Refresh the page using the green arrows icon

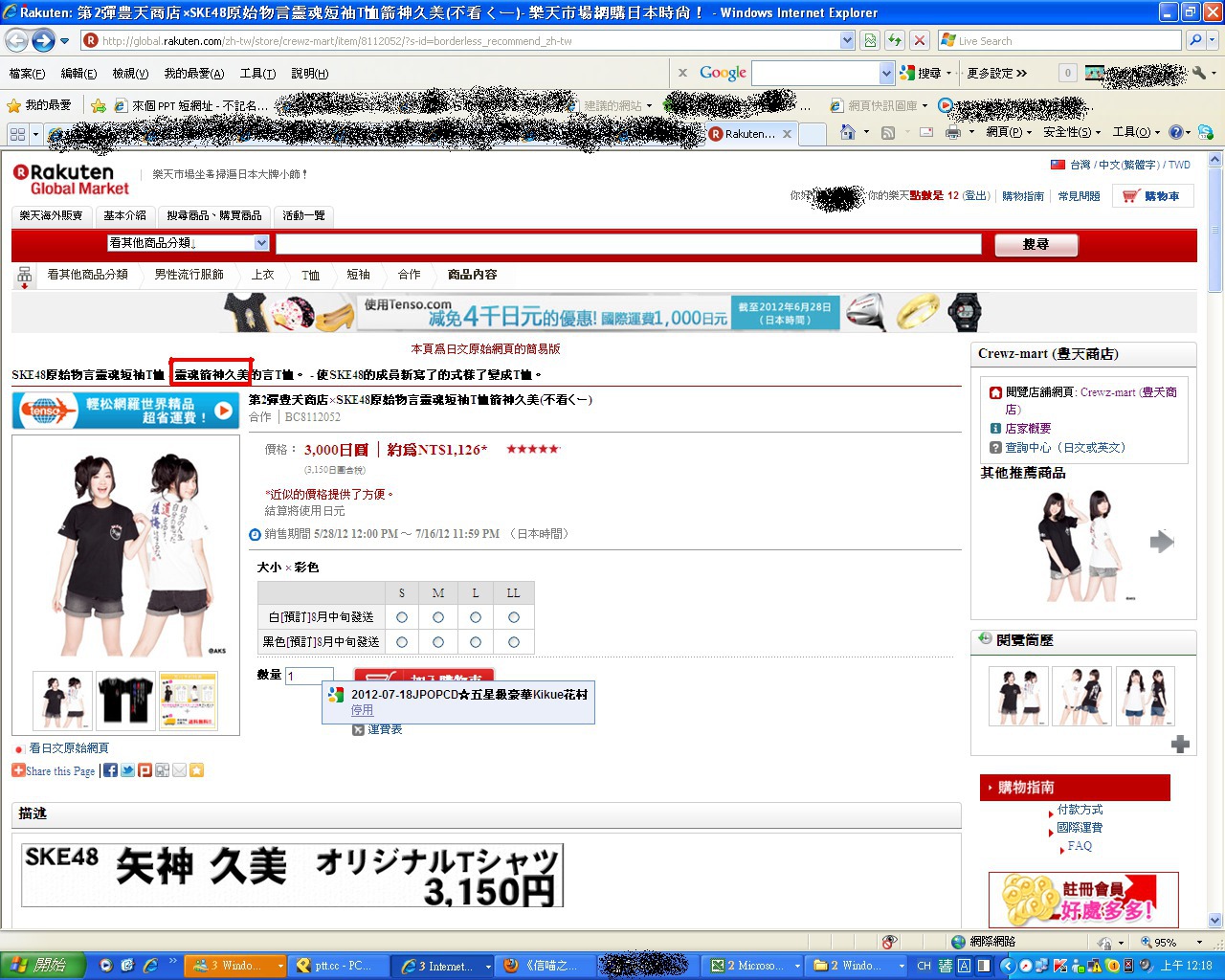[895, 40]
